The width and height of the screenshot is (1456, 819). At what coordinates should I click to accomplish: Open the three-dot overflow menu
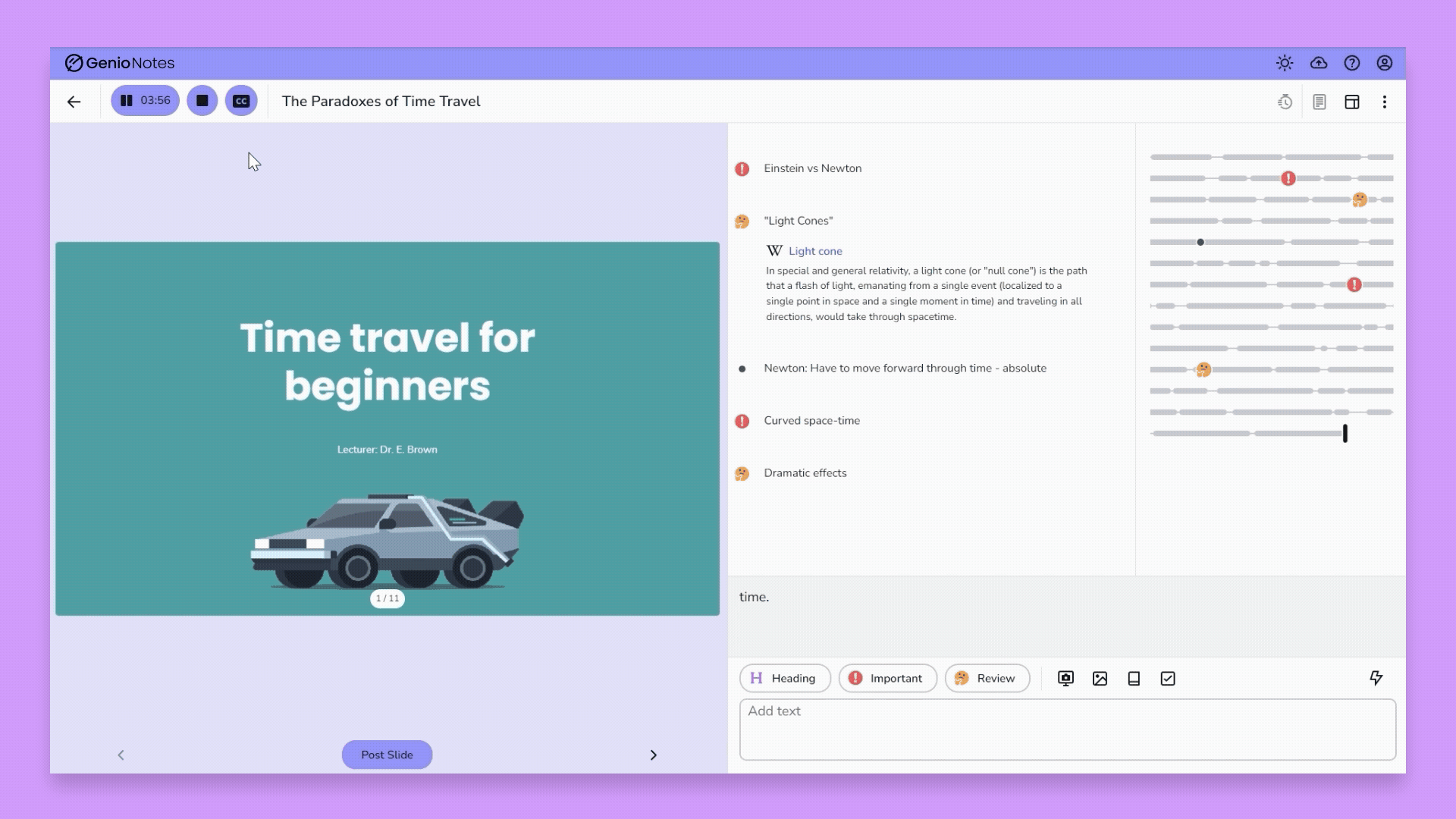point(1385,101)
